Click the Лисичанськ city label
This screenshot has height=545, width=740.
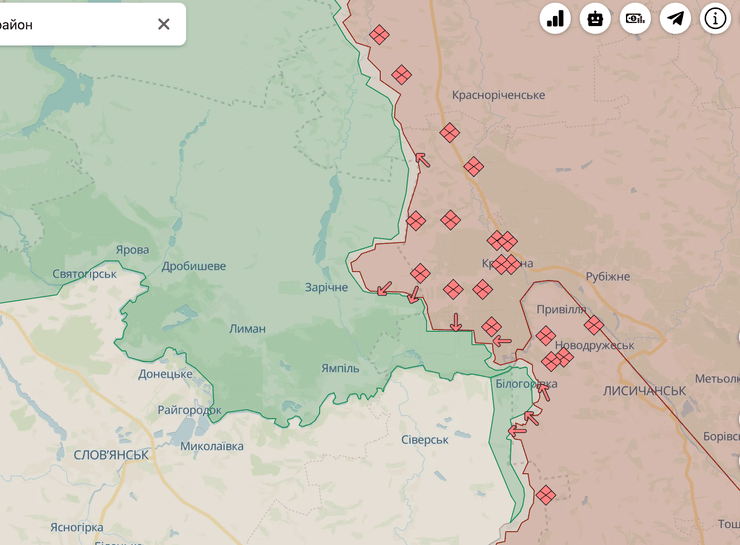644,391
